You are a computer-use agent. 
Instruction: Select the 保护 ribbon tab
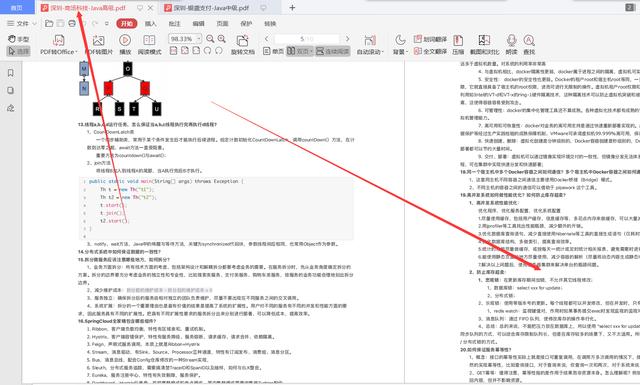pyautogui.click(x=246, y=24)
